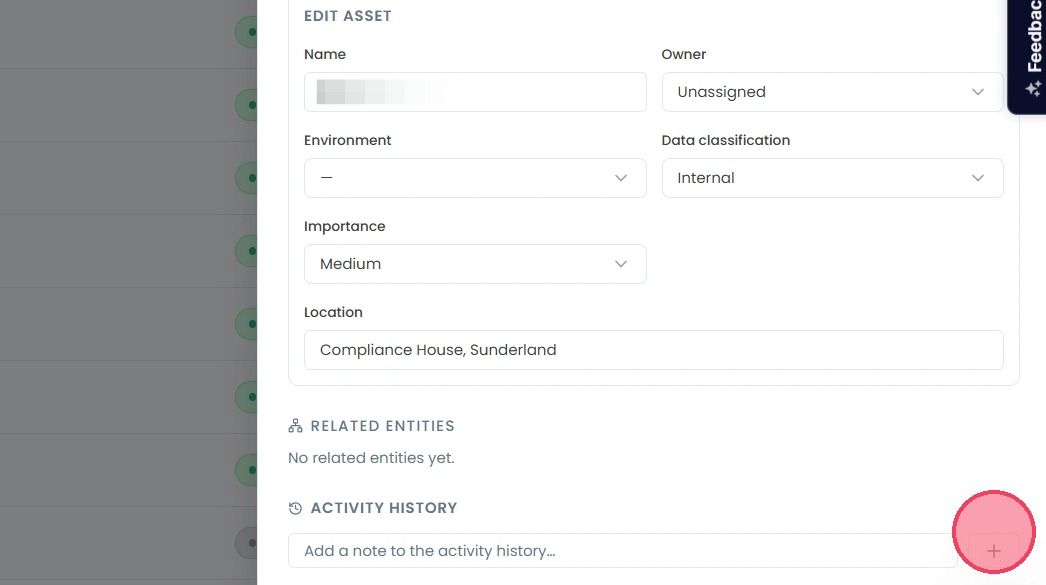Click the plus button to add activity note

point(993,551)
